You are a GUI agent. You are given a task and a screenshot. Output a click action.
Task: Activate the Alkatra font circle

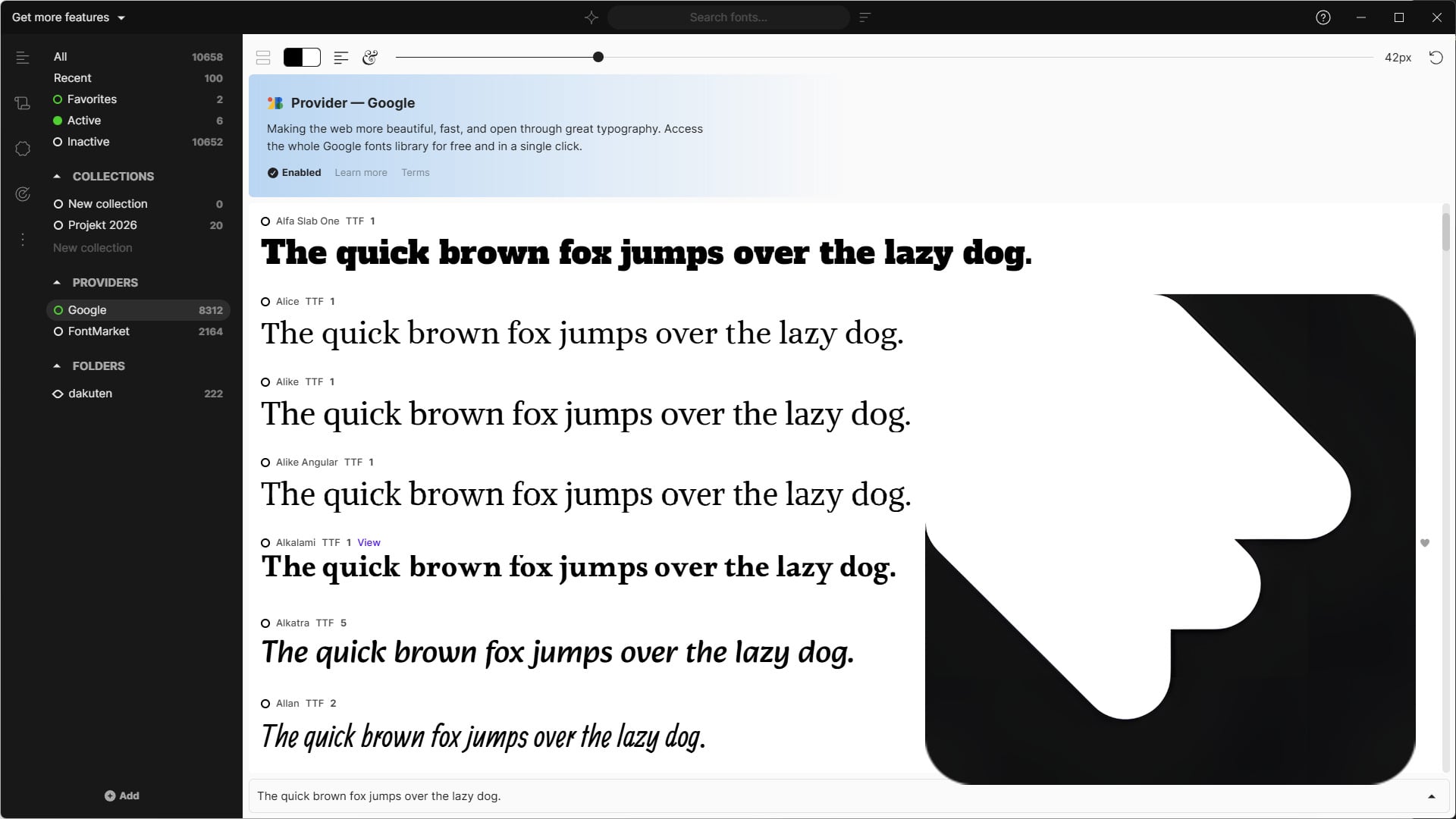265,623
